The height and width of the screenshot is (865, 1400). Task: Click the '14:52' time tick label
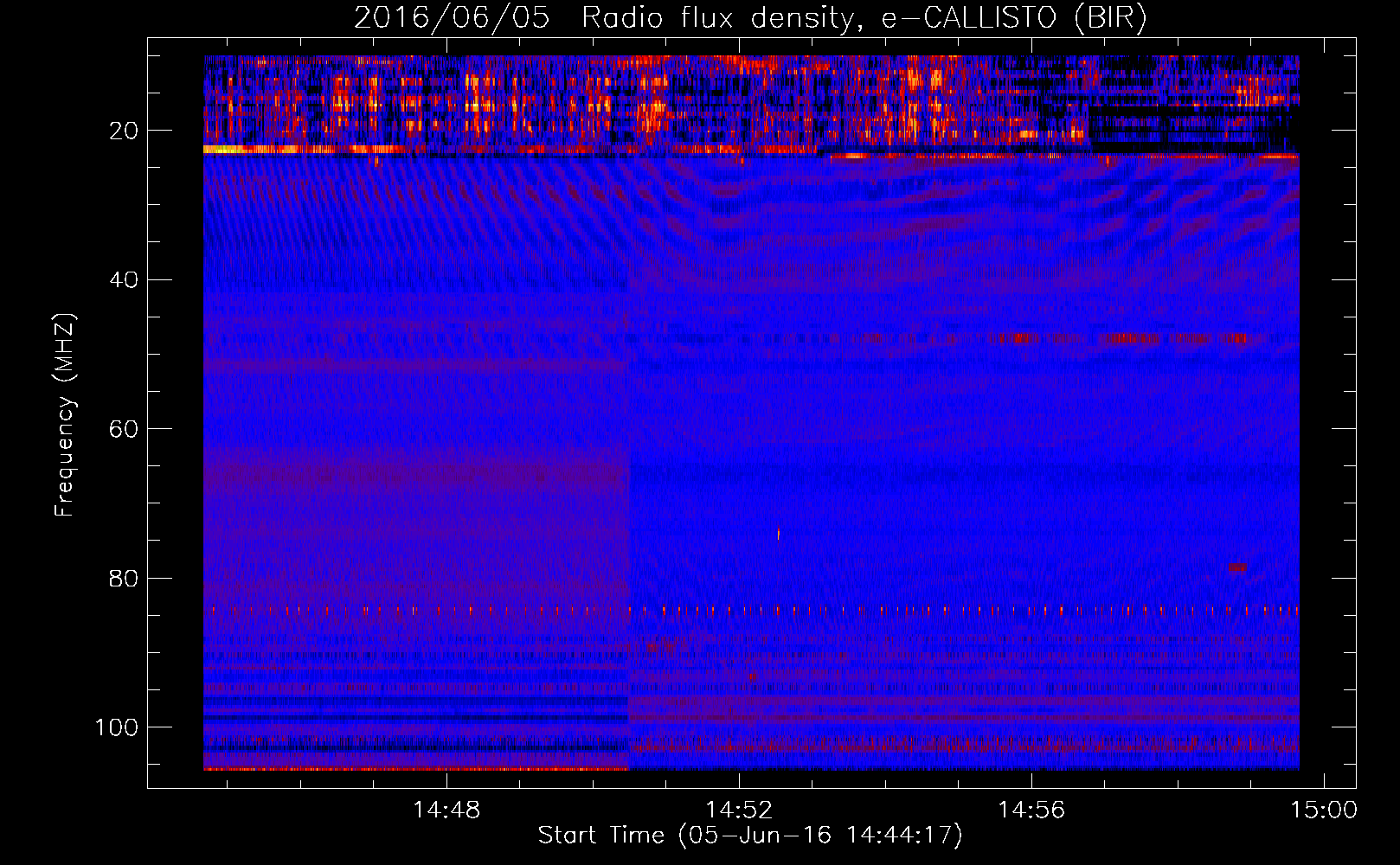[x=739, y=811]
